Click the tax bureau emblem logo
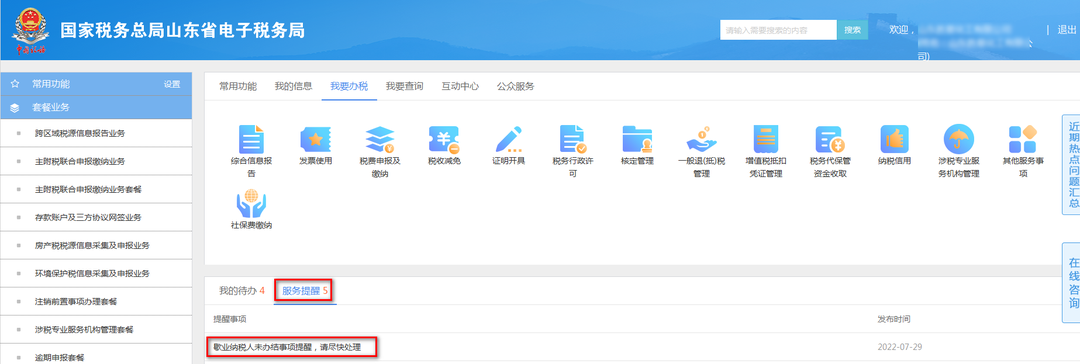 [31, 30]
